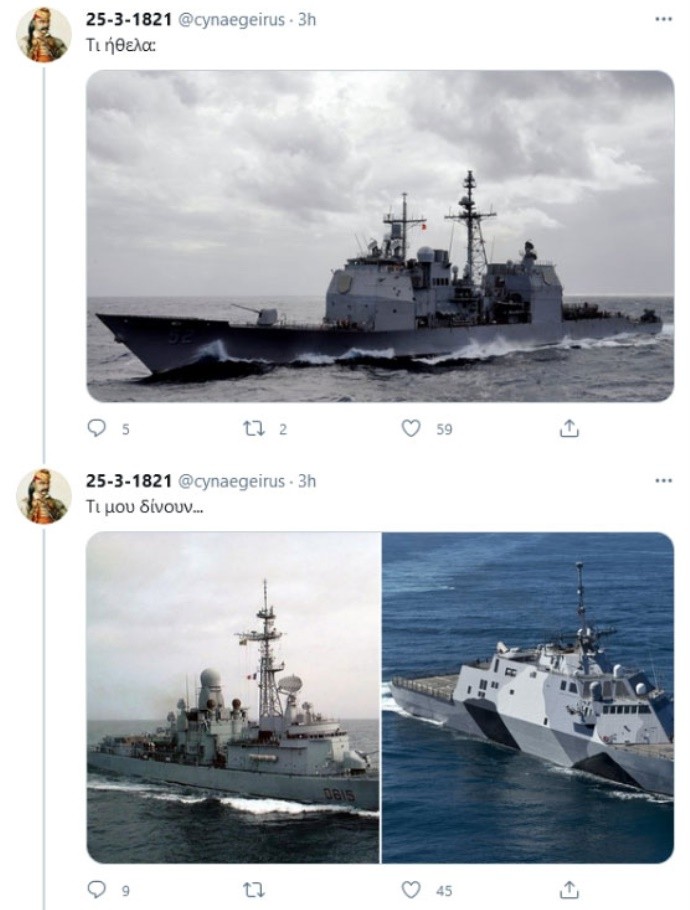The height and width of the screenshot is (910, 690).
Task: Share the "Τι ήθελα:" tweet
Action: pyautogui.click(x=569, y=428)
